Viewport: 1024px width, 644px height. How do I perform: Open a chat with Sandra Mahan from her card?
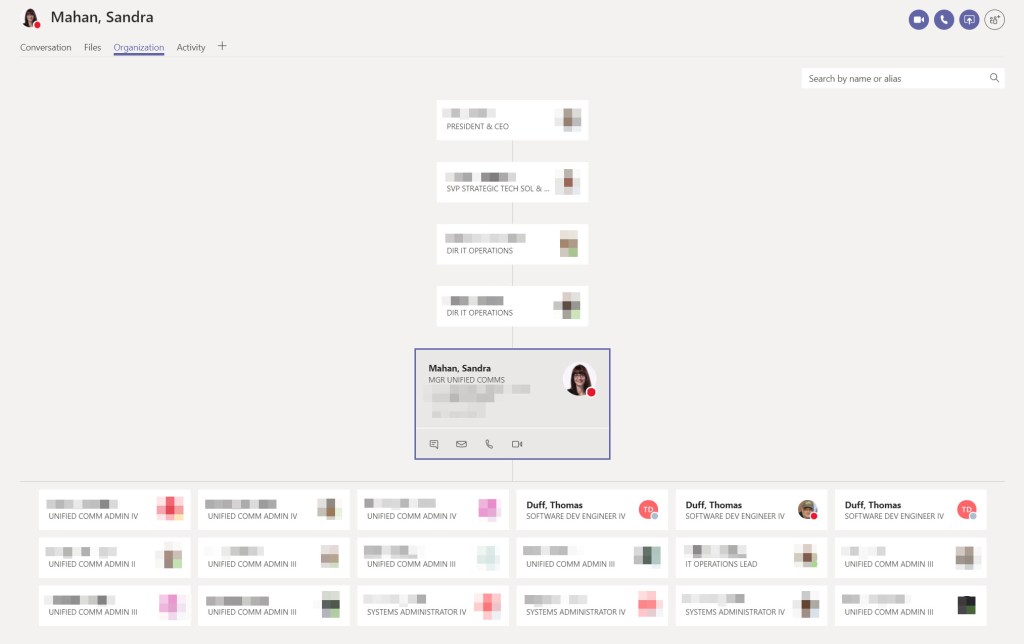tap(433, 443)
